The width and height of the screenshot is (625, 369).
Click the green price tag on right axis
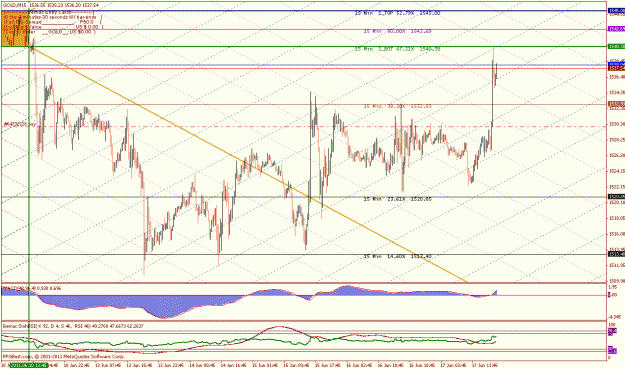(x=616, y=47)
